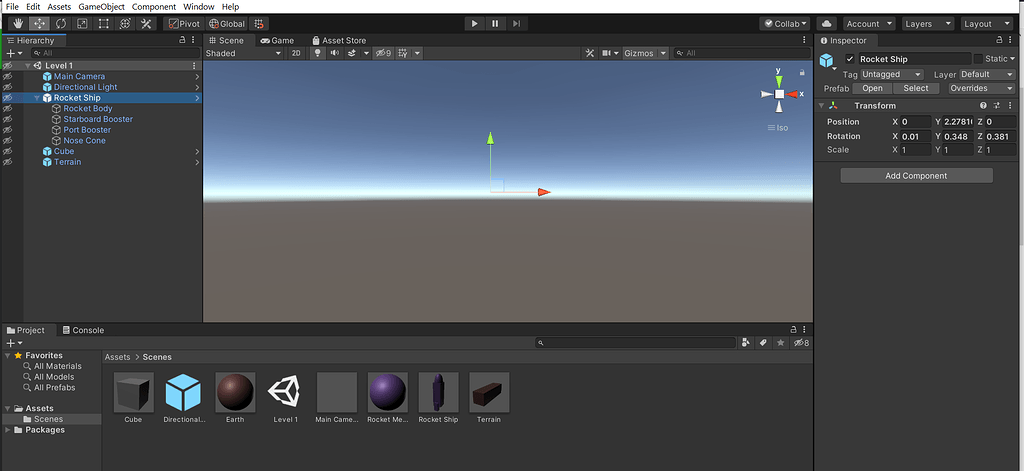Select the Rect tool
Image resolution: width=1024 pixels, height=471 pixels.
104,24
